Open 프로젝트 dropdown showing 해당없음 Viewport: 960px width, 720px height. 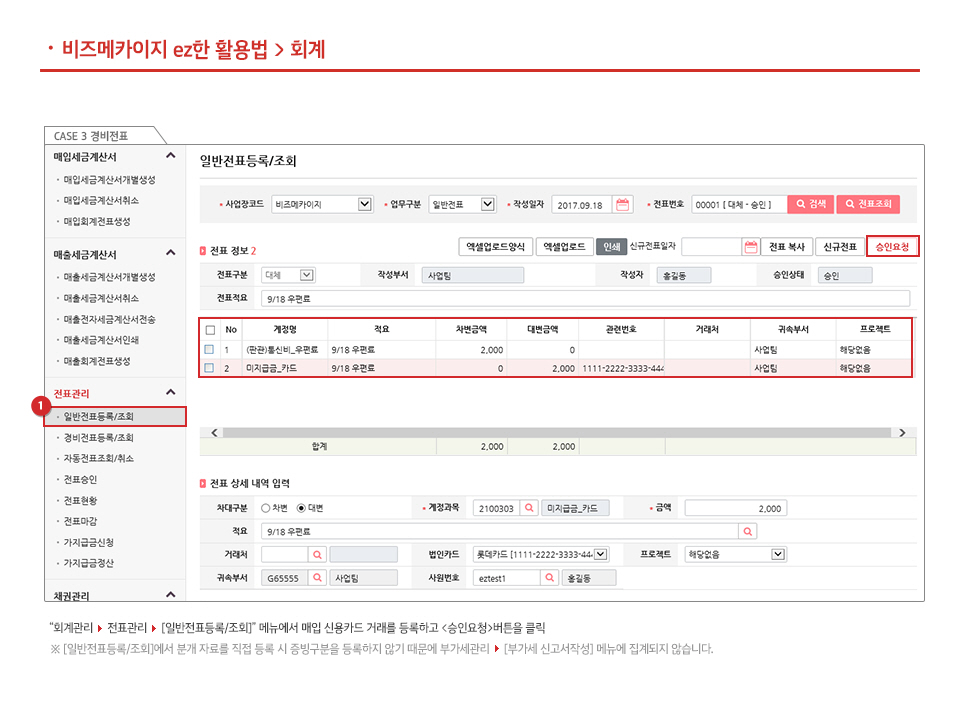pos(735,555)
